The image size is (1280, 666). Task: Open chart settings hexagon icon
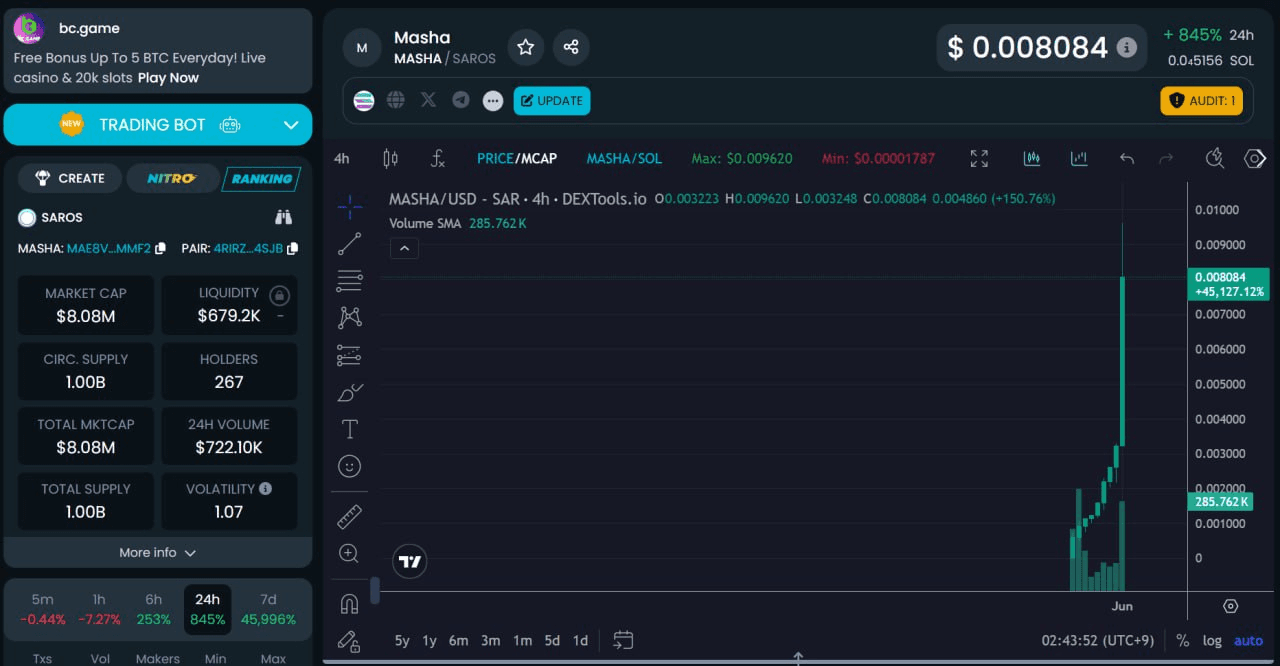pyautogui.click(x=1254, y=158)
